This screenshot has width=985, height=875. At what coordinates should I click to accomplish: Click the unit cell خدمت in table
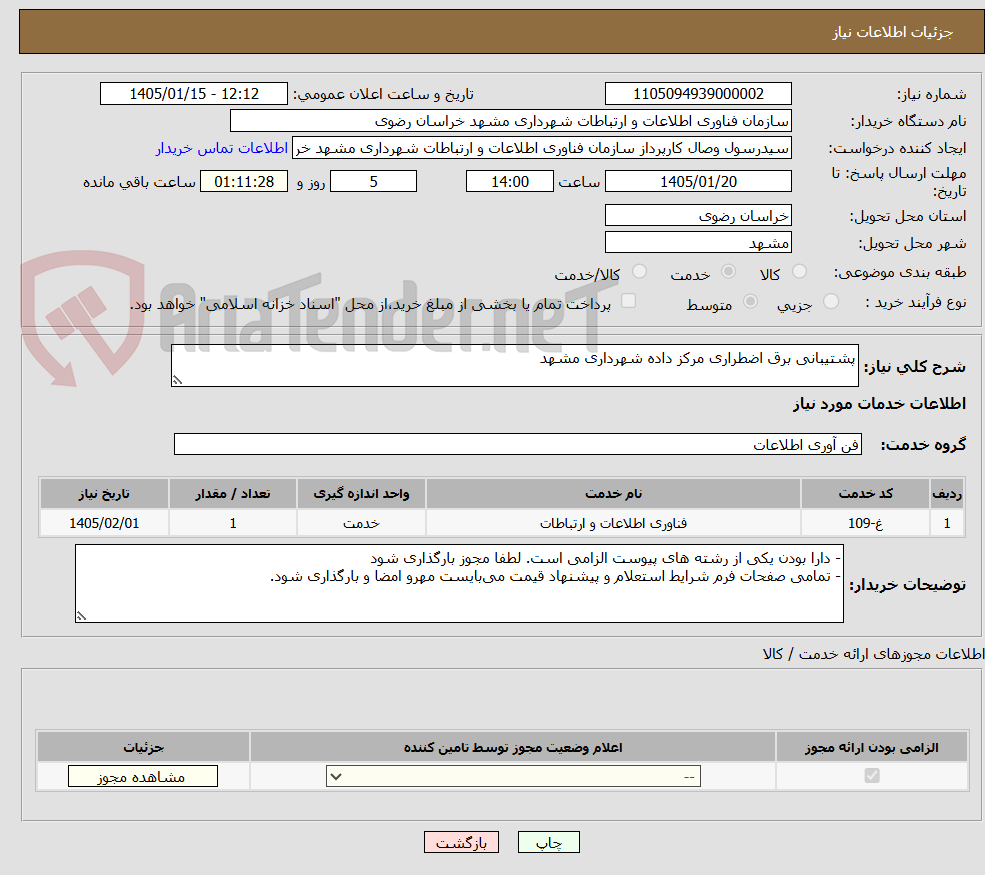361,523
